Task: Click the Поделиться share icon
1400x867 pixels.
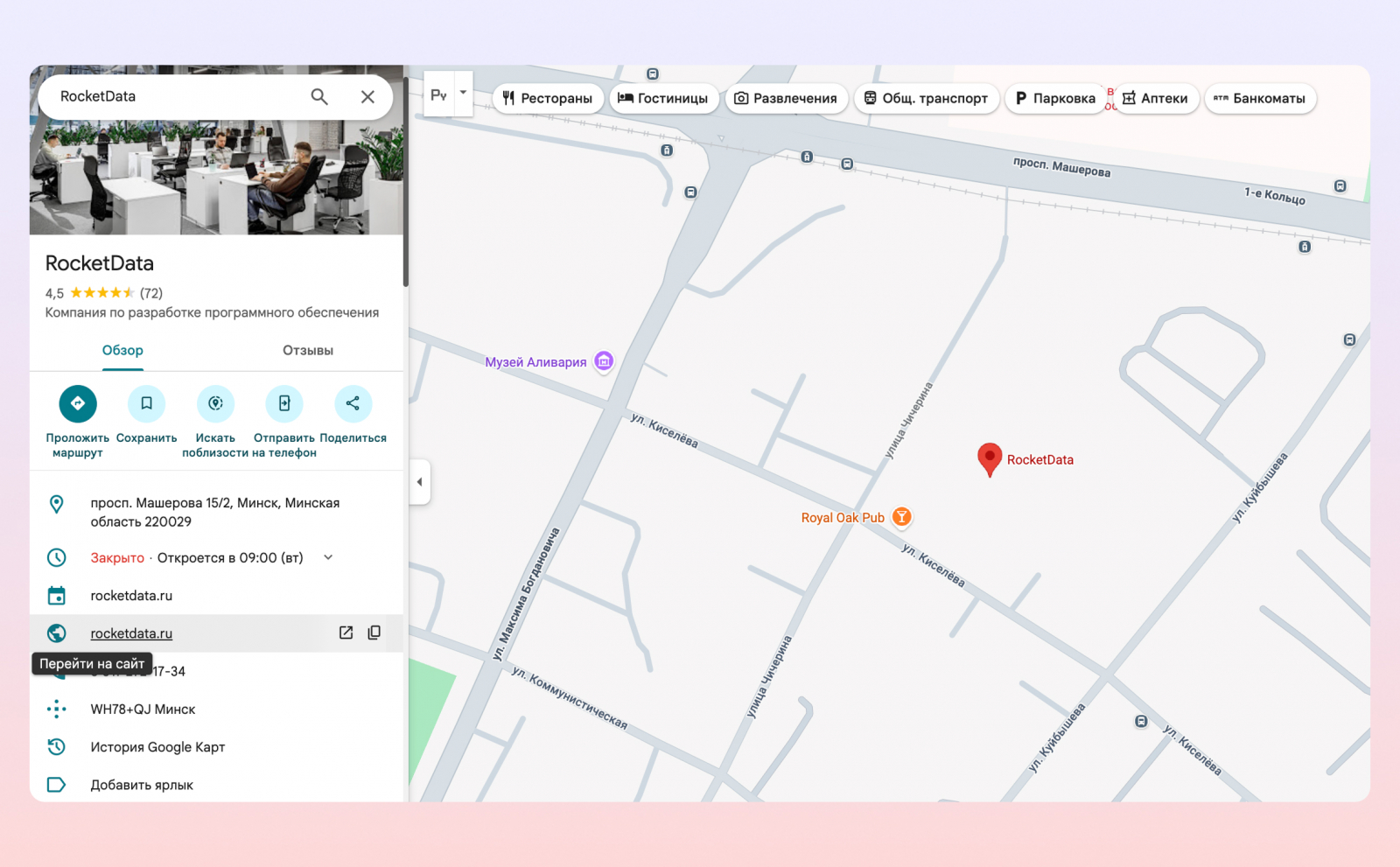Action: point(353,403)
